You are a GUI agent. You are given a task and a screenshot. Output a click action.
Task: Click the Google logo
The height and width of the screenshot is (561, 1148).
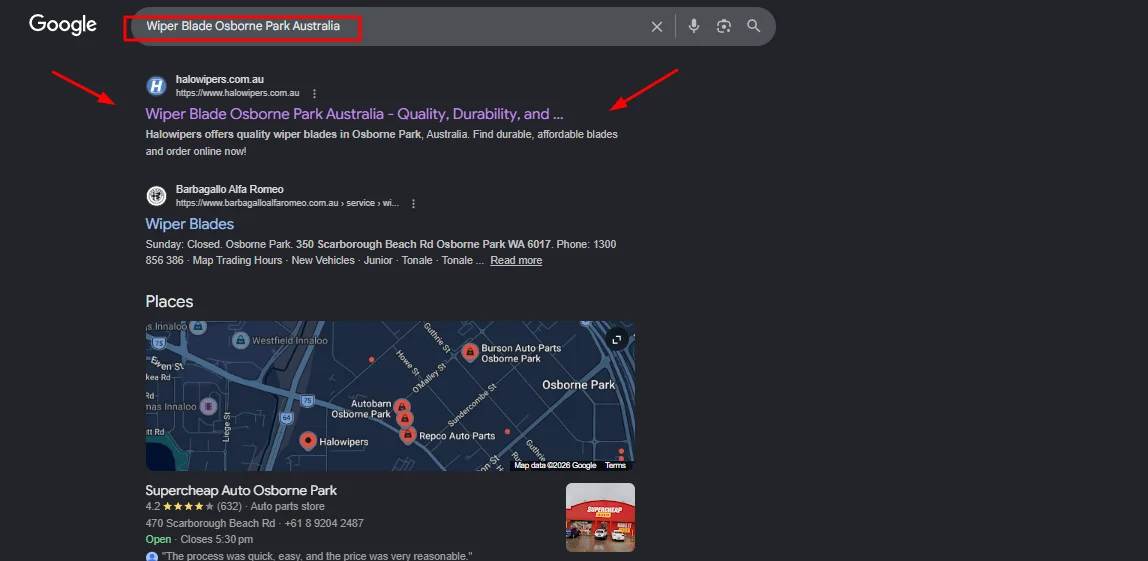62,25
